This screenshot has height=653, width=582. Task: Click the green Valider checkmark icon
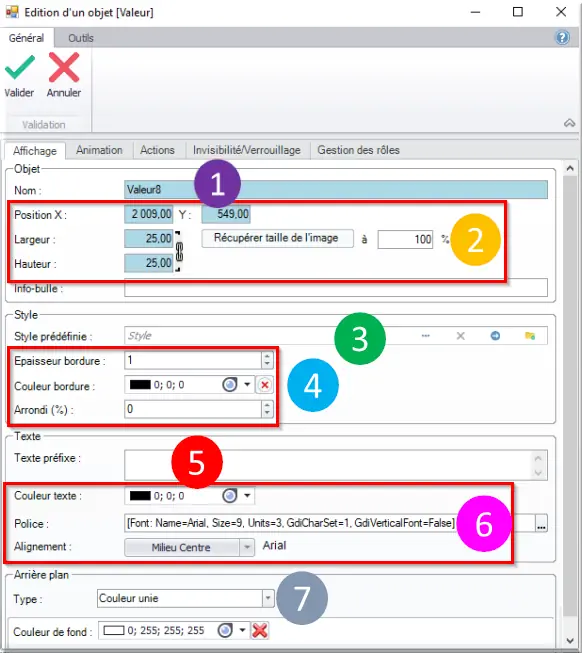click(x=20, y=67)
